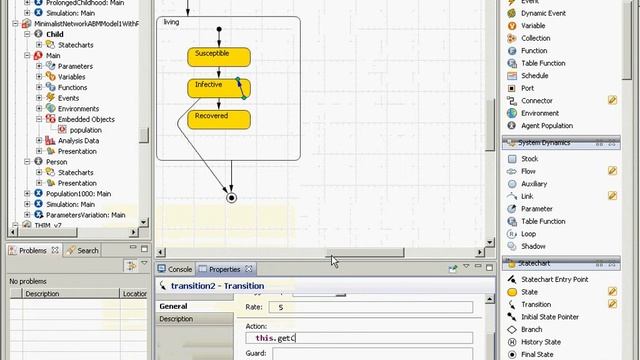Collapse the Statechart palette header

561,264
